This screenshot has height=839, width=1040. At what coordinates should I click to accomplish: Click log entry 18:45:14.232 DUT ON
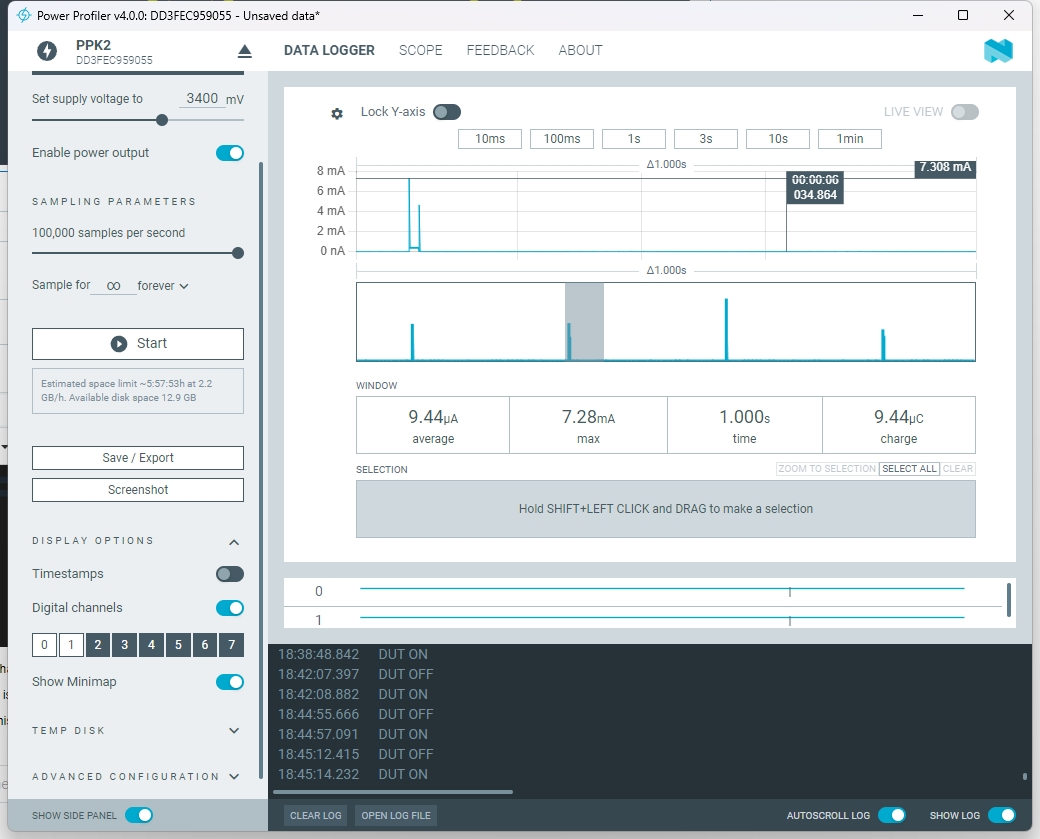(x=354, y=774)
